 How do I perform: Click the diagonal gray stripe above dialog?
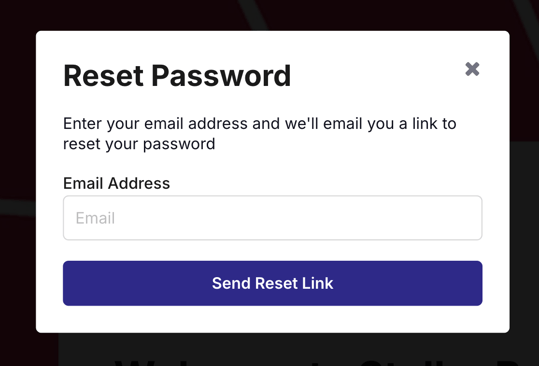pyautogui.click(x=253, y=14)
